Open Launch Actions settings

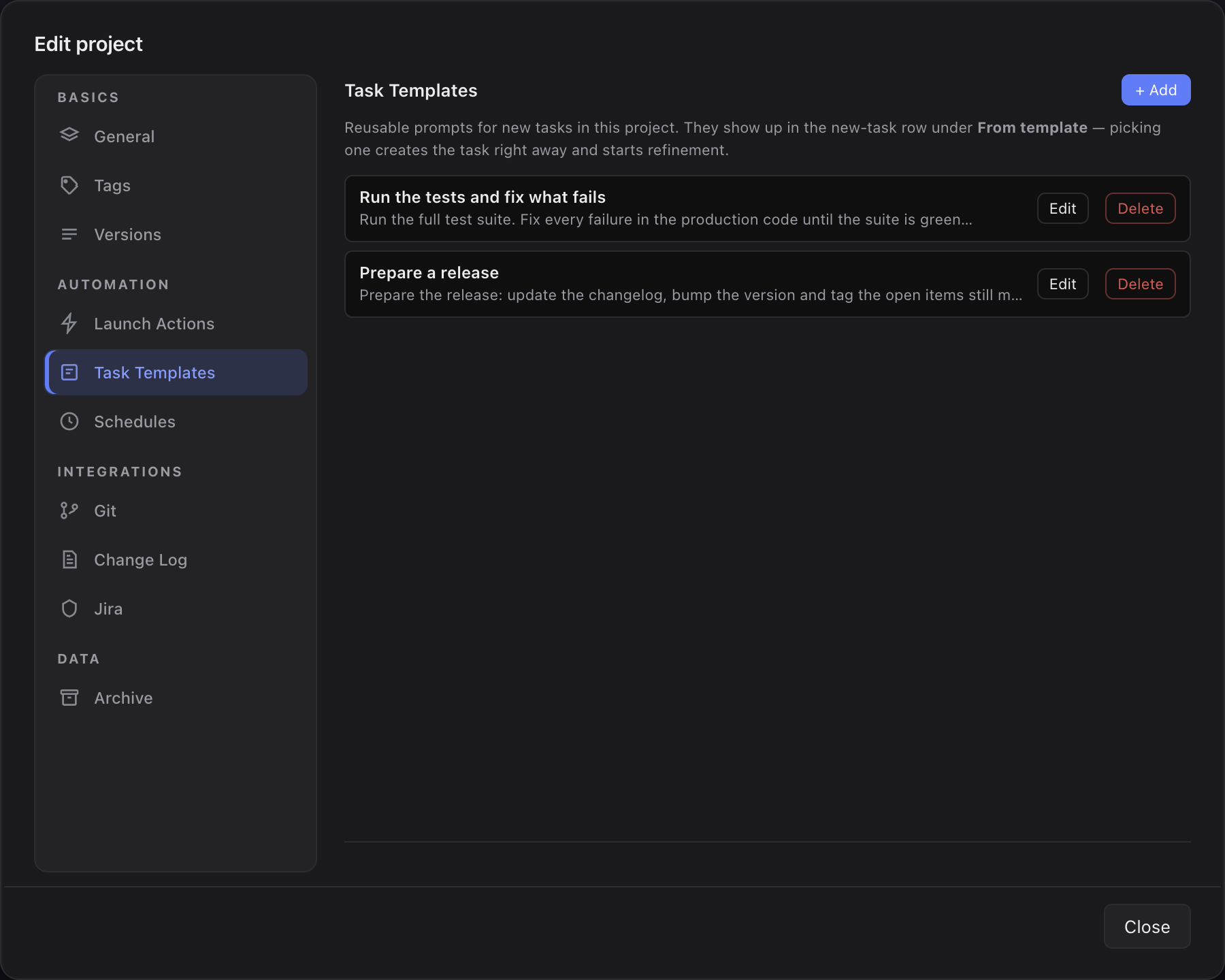(x=176, y=323)
